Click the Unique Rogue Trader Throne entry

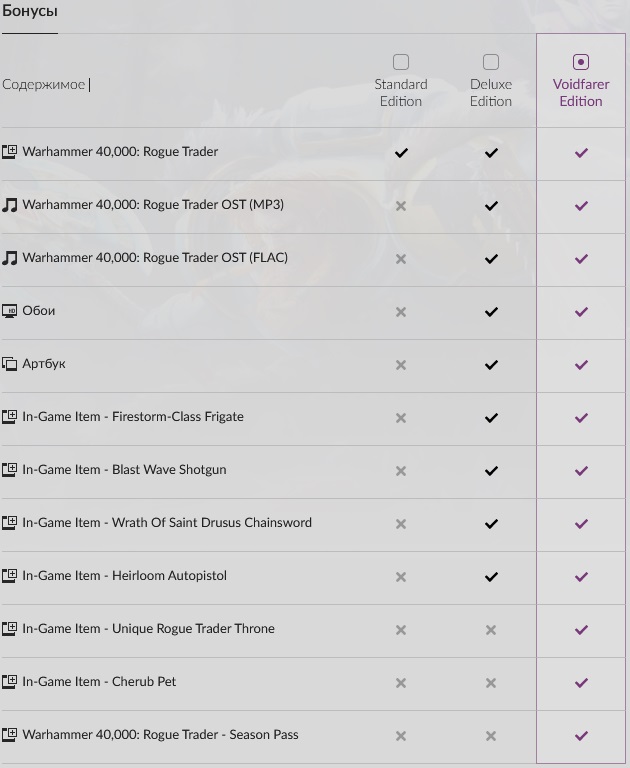[148, 629]
